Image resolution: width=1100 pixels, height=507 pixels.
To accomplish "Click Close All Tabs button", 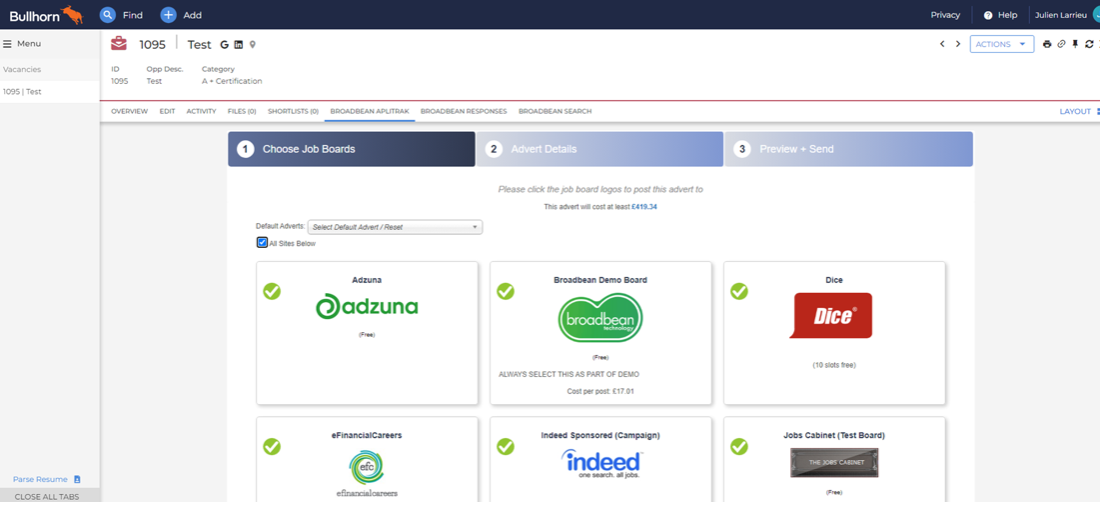I will pos(47,496).
